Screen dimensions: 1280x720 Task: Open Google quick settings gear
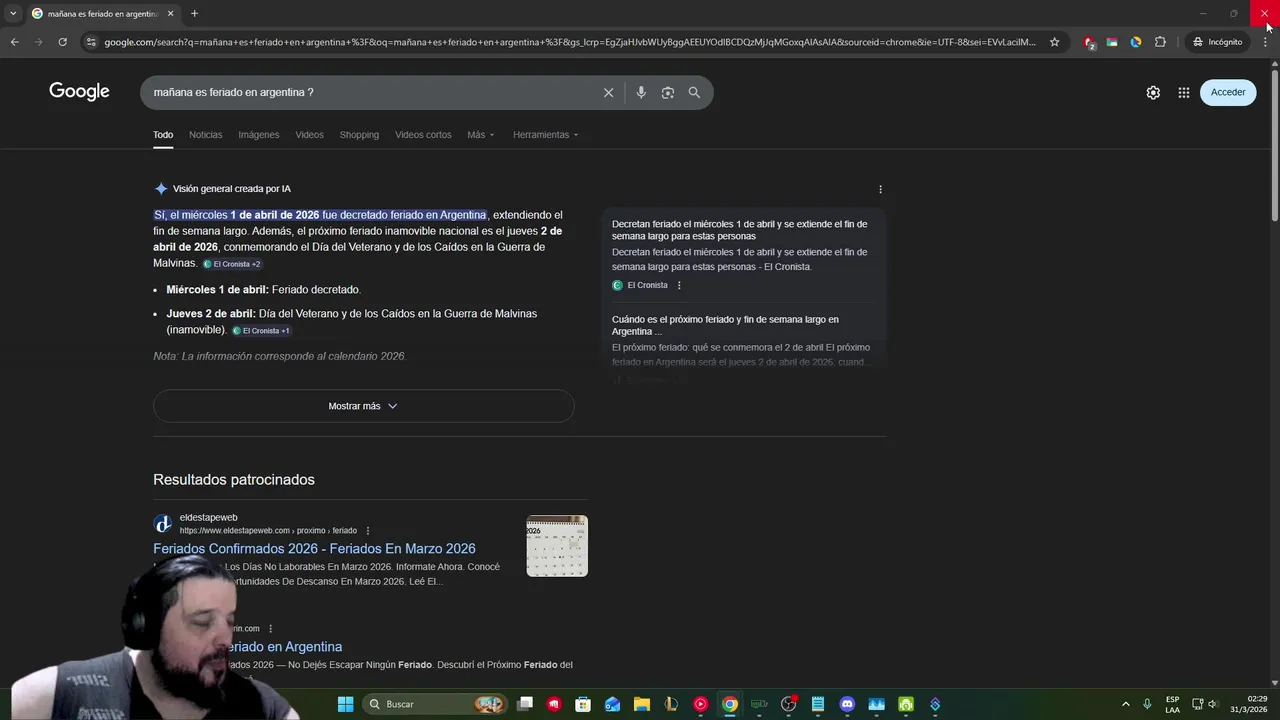point(1153,92)
